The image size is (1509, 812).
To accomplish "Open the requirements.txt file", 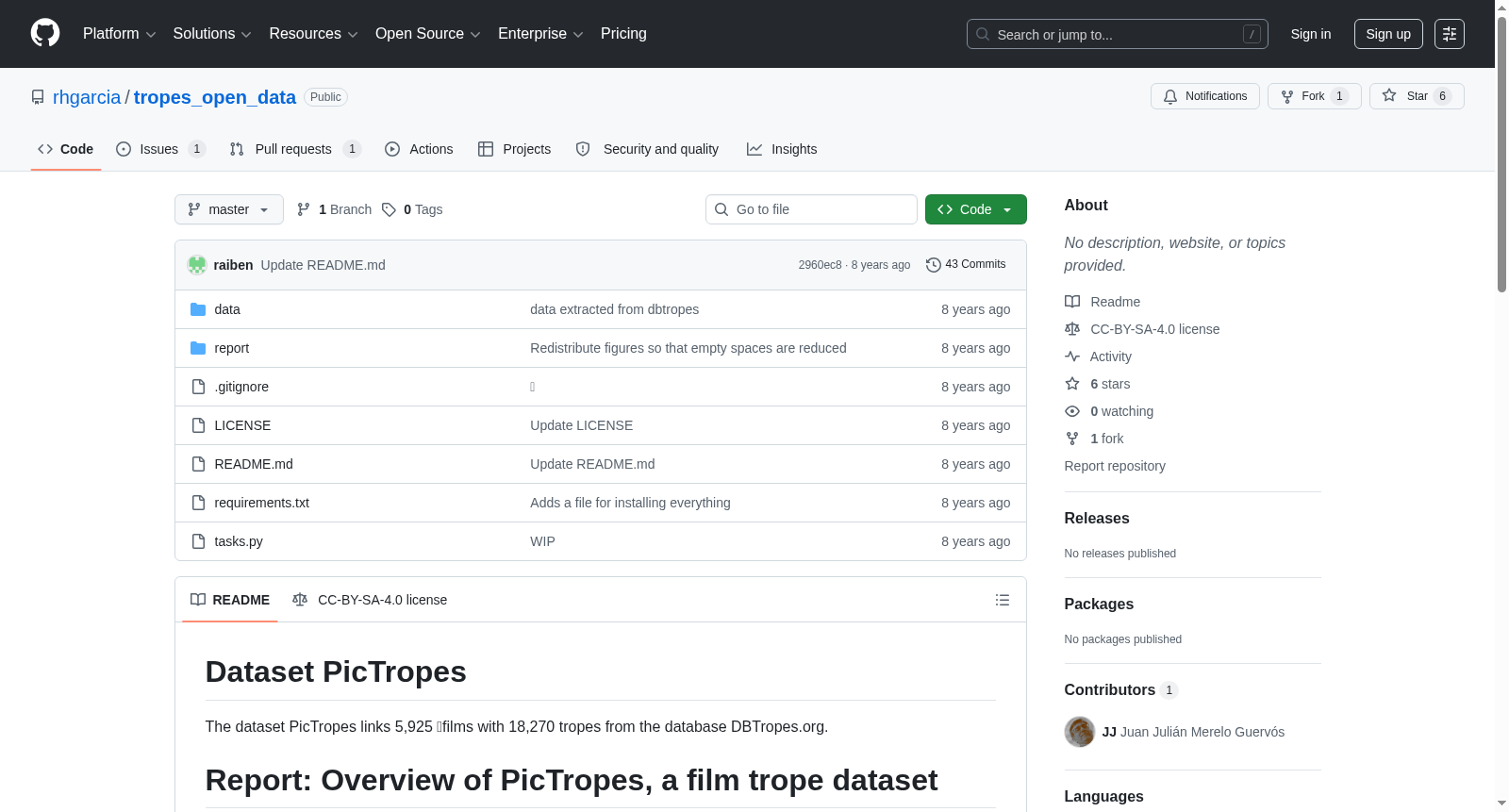I will pos(262,503).
